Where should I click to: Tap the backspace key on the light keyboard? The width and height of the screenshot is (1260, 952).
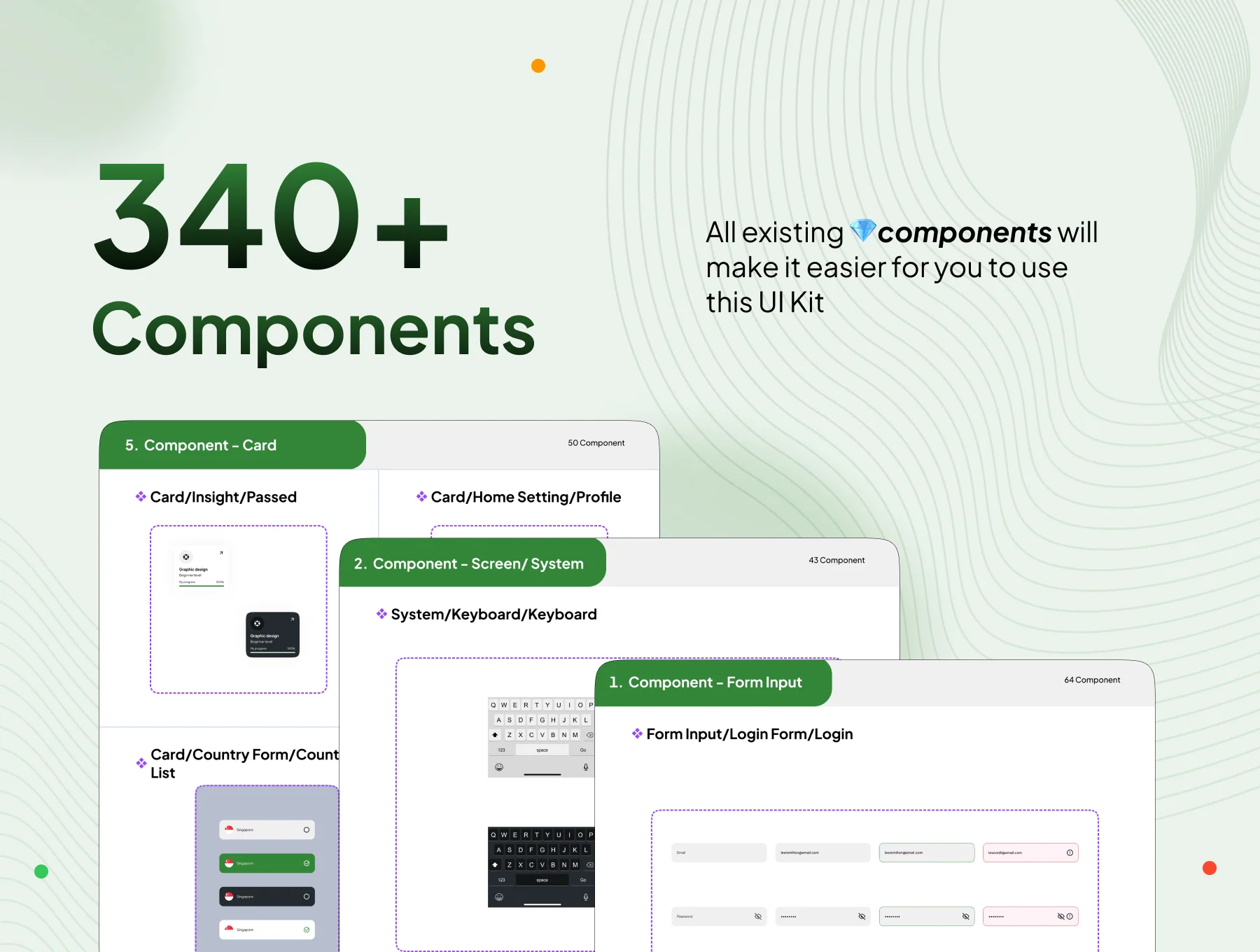click(589, 735)
